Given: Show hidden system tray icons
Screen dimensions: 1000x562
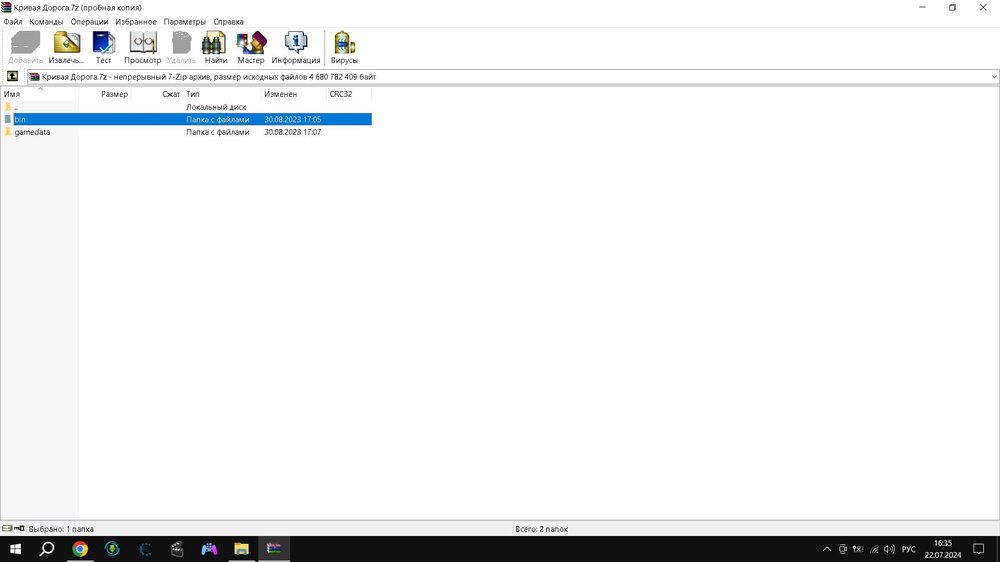Looking at the screenshot, I should coord(827,549).
